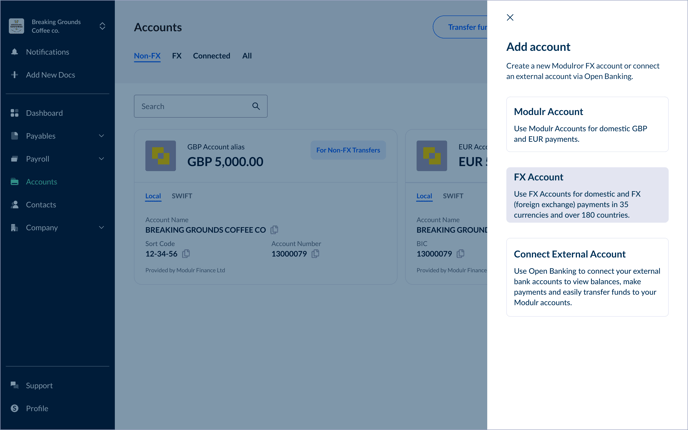Click the Support chat icon
Image resolution: width=688 pixels, height=430 pixels.
14,385
